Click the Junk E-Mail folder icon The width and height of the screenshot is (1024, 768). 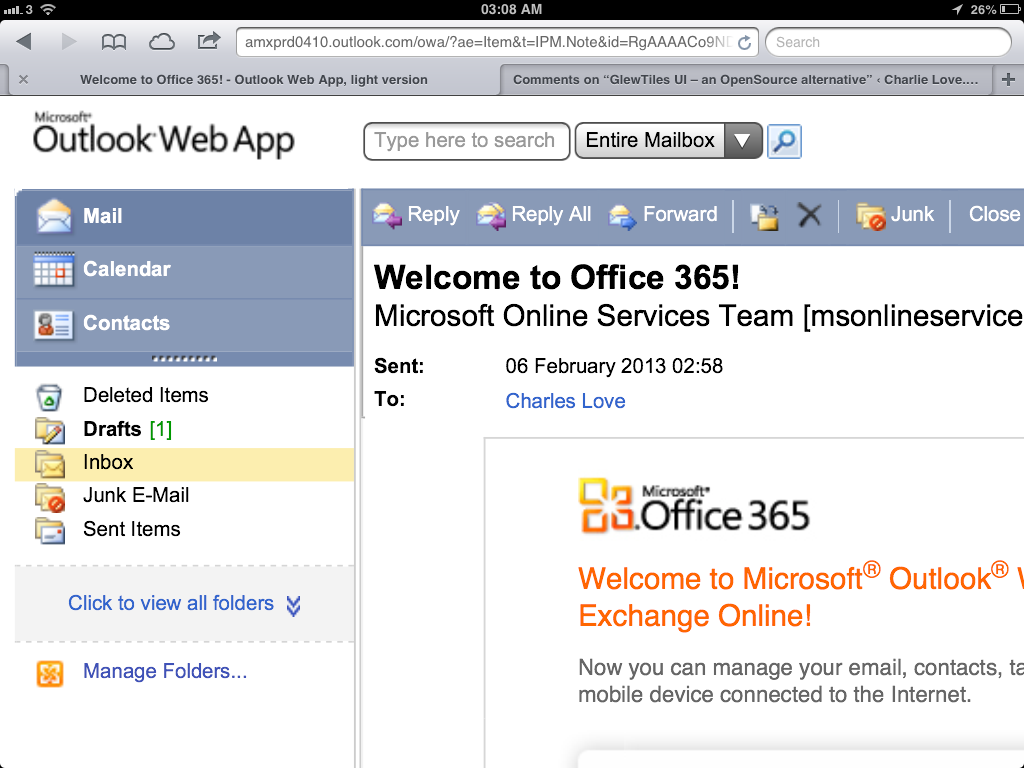(50, 497)
